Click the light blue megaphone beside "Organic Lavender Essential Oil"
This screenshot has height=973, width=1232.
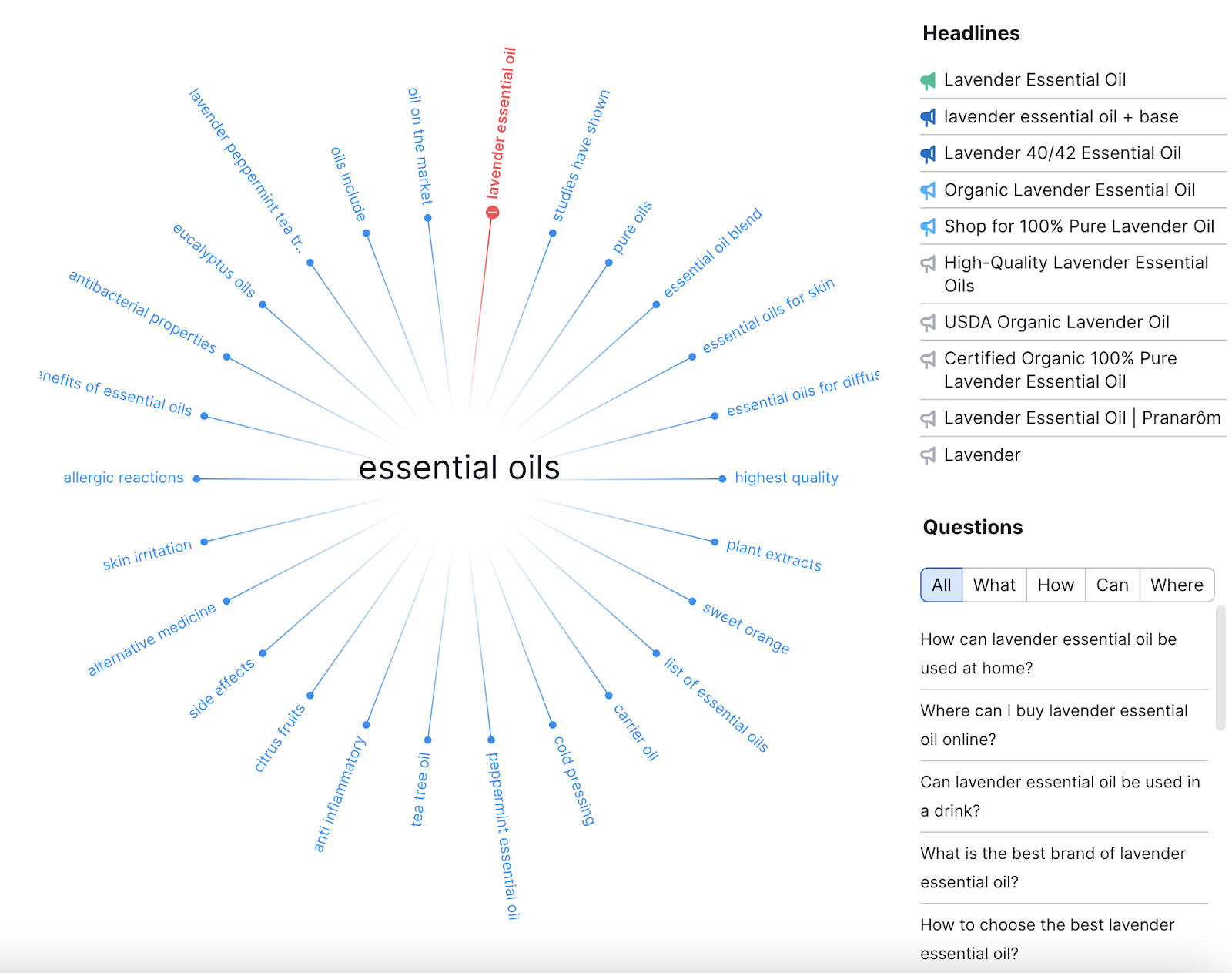927,190
